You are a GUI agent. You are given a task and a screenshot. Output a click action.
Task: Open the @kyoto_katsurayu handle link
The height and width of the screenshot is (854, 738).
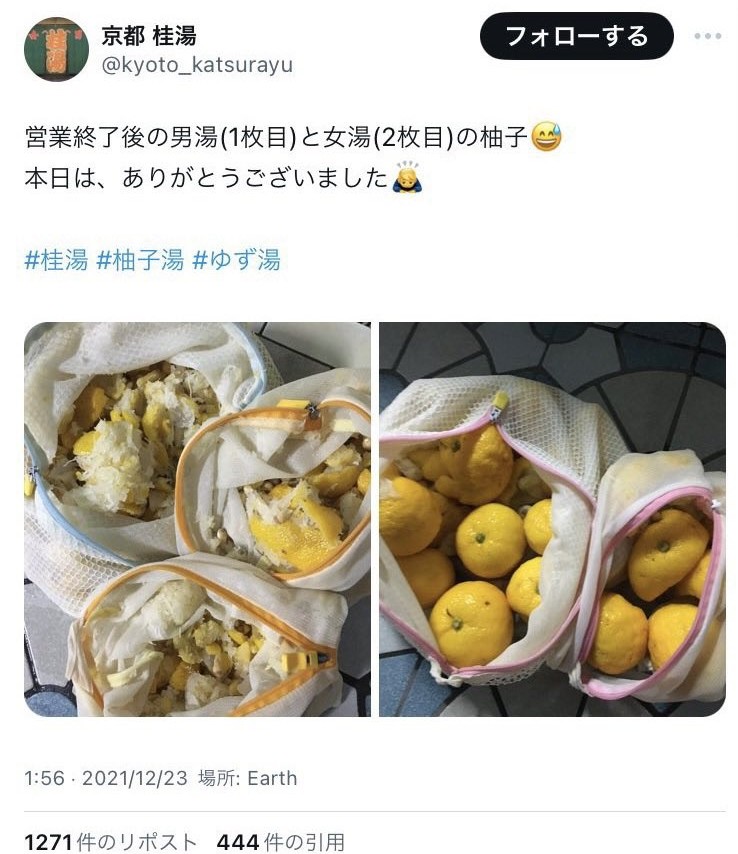click(197, 65)
